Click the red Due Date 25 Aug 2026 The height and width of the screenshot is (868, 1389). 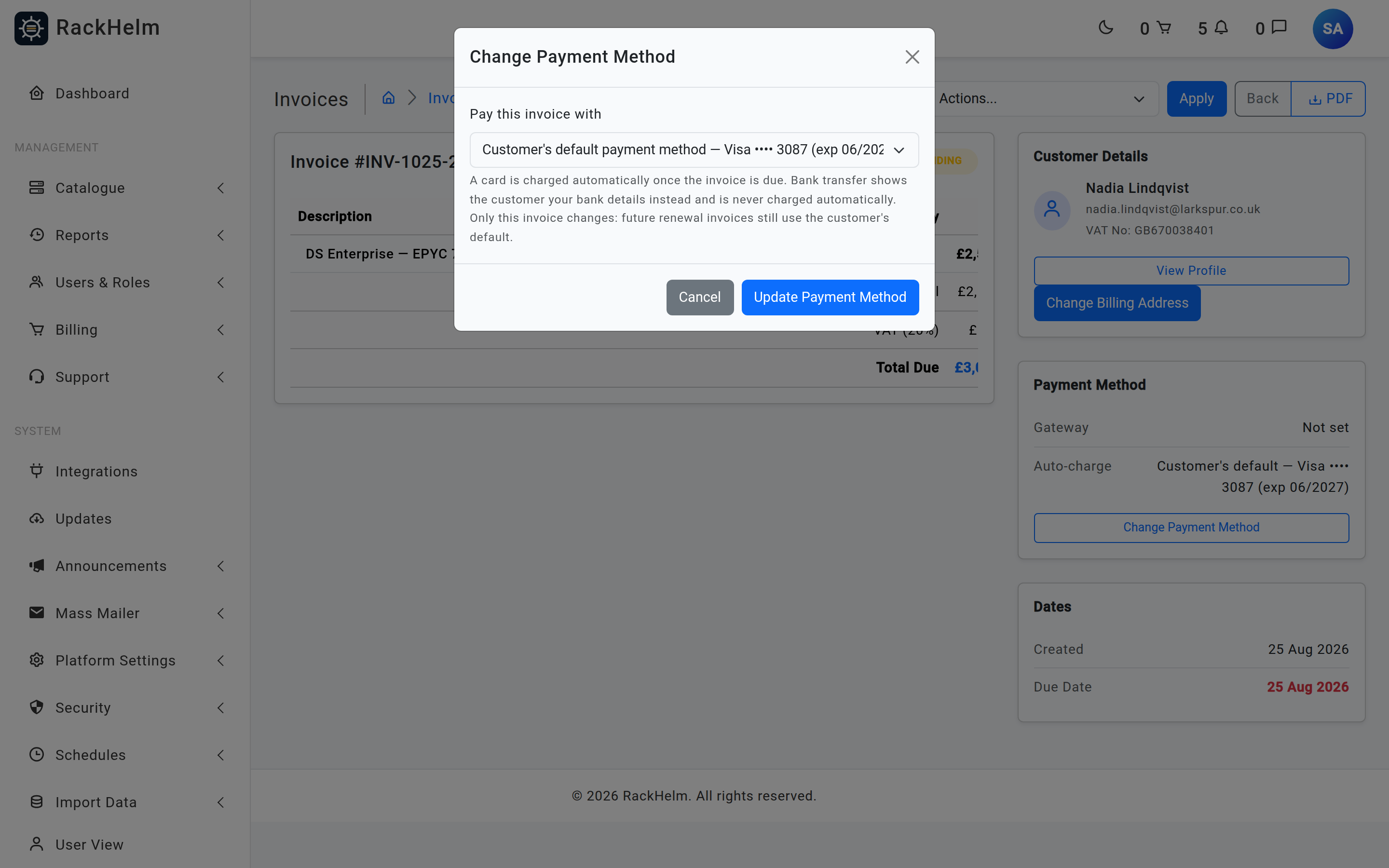coord(1307,687)
